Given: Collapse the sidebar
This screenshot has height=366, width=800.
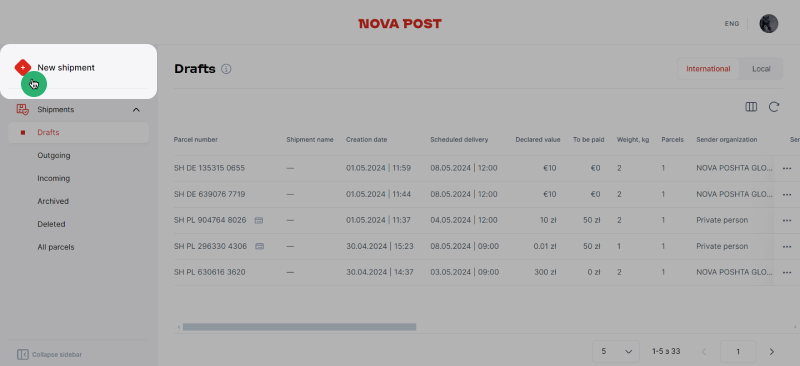Looking at the screenshot, I should [x=49, y=354].
